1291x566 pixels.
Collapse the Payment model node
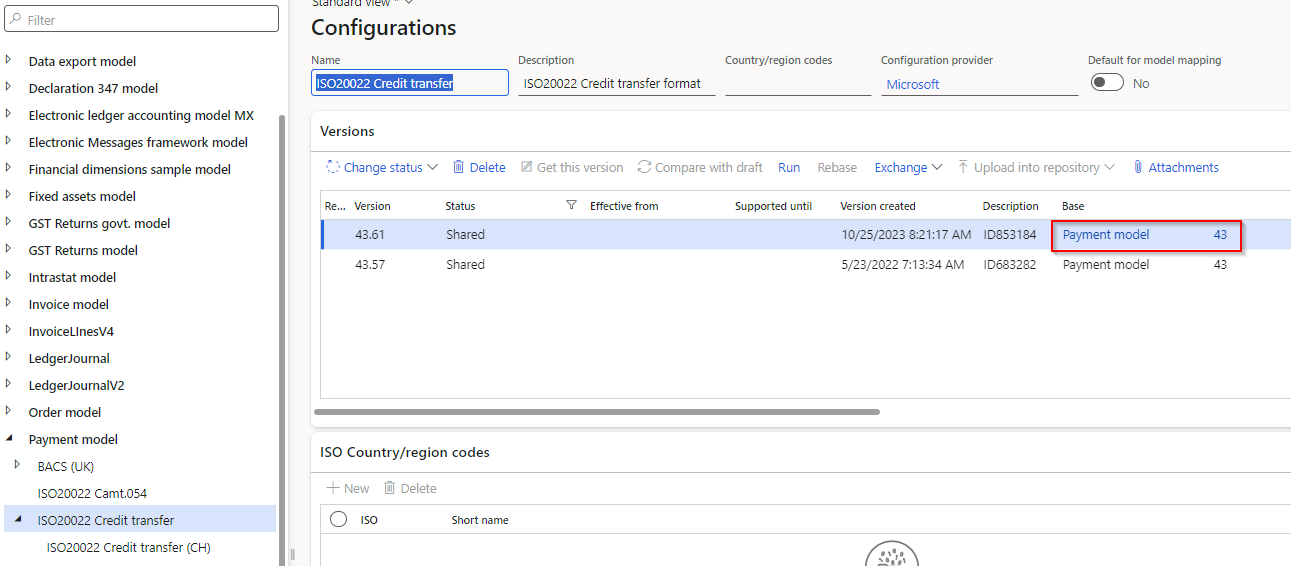[x=8, y=438]
